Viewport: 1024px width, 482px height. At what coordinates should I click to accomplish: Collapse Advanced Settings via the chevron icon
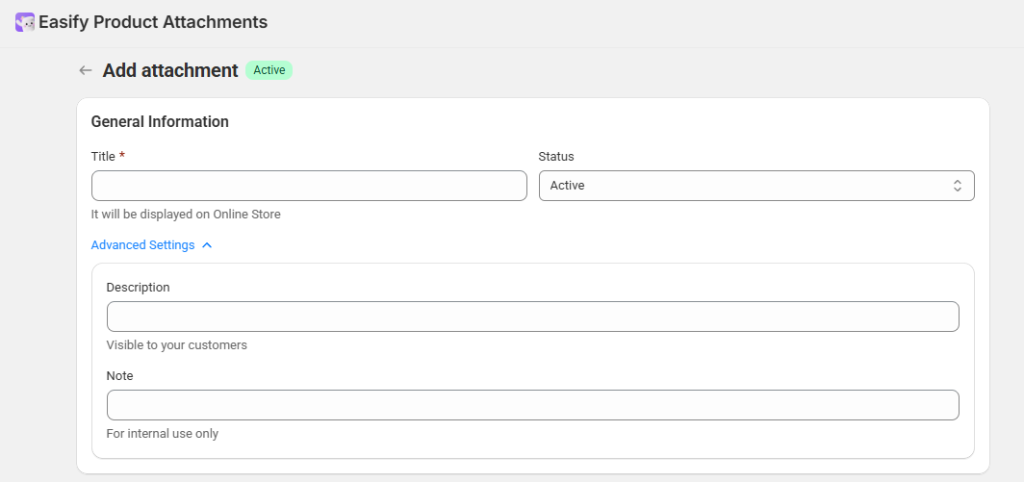[x=207, y=245]
